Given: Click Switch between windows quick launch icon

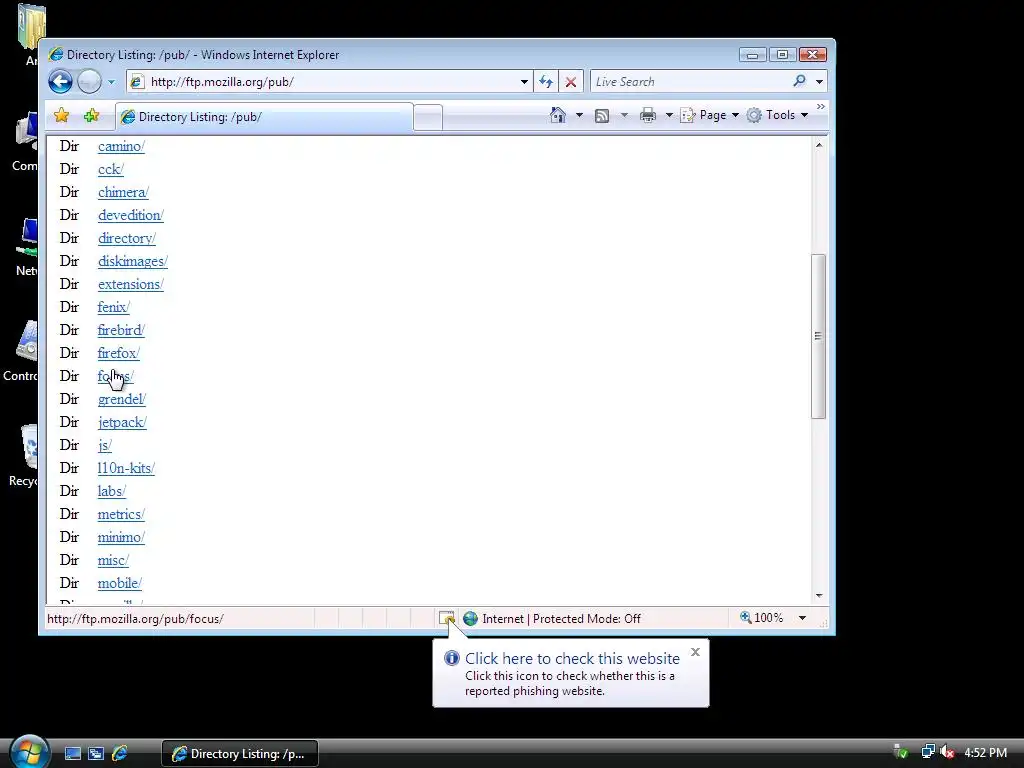Looking at the screenshot, I should (96, 754).
